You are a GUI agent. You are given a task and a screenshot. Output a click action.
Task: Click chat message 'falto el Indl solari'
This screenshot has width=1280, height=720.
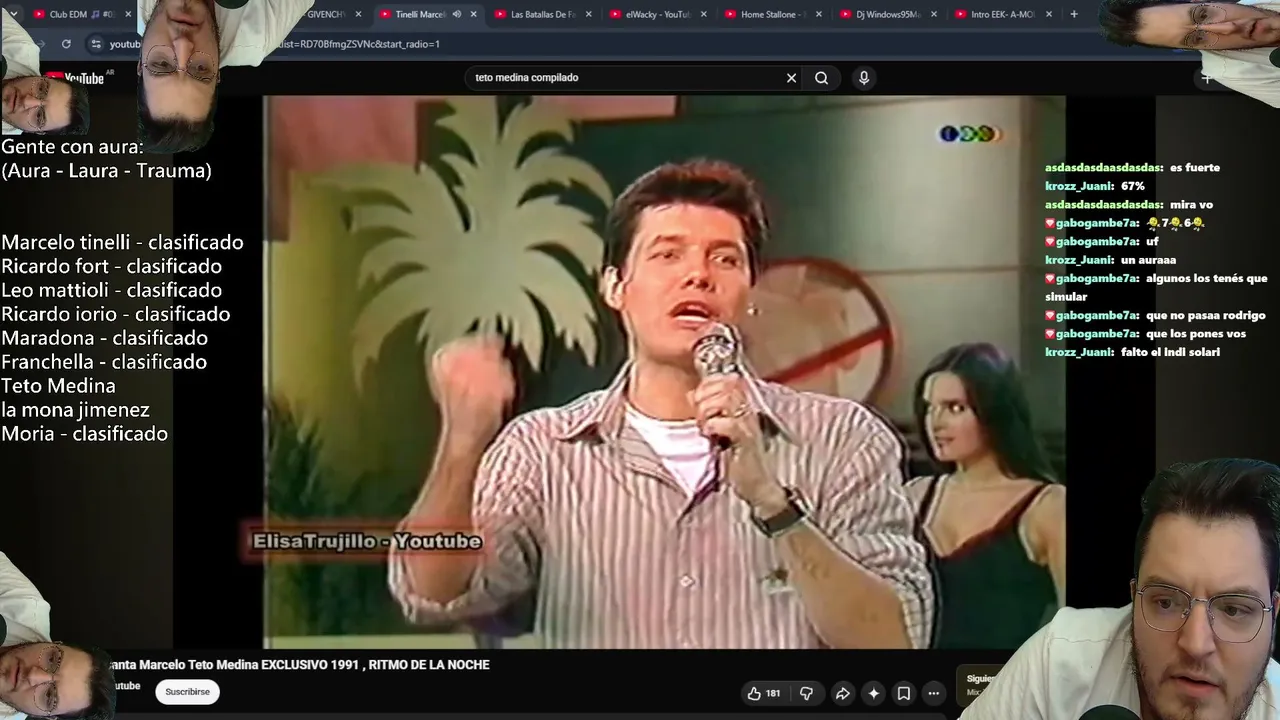(x=1170, y=352)
